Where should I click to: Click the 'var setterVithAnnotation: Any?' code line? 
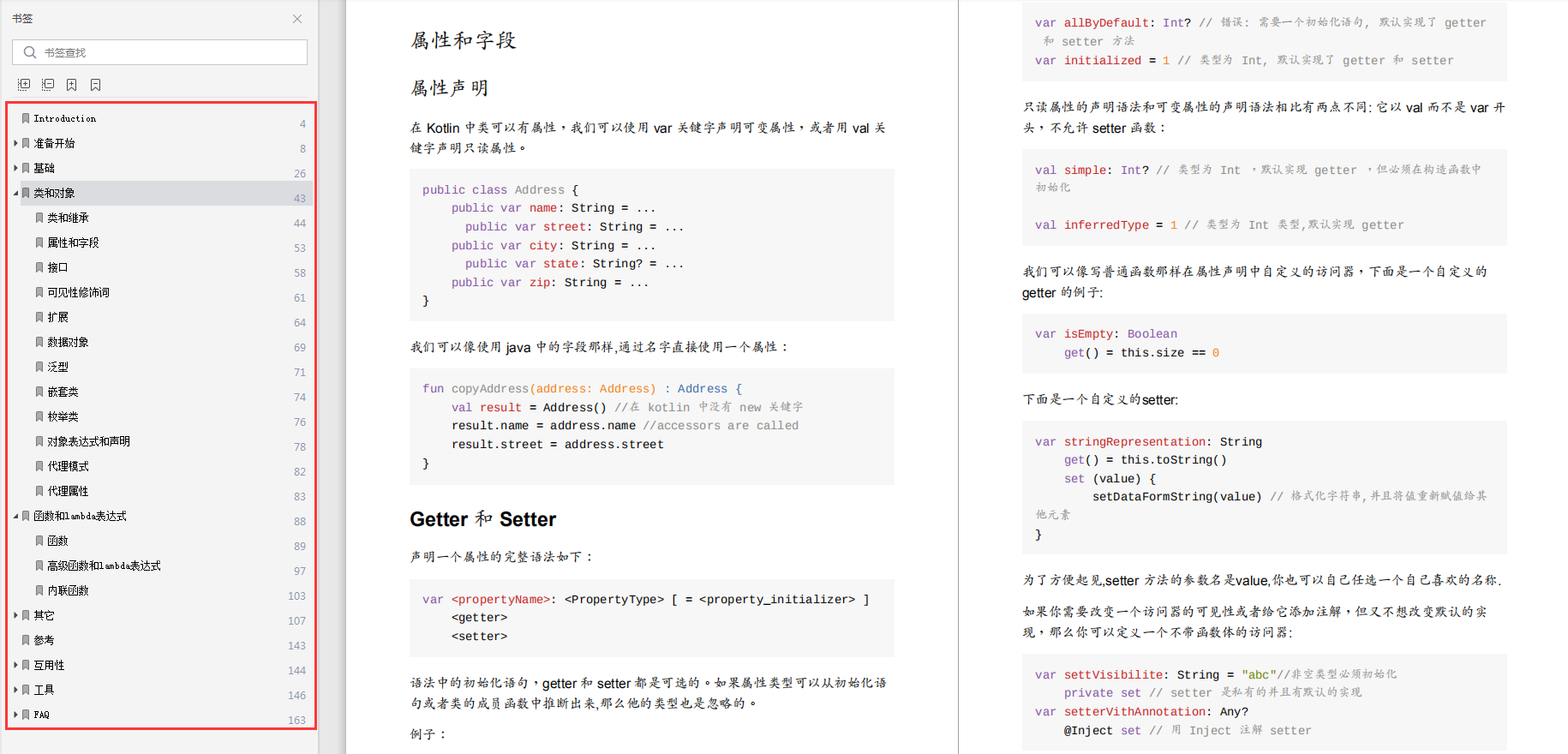pos(1141,712)
